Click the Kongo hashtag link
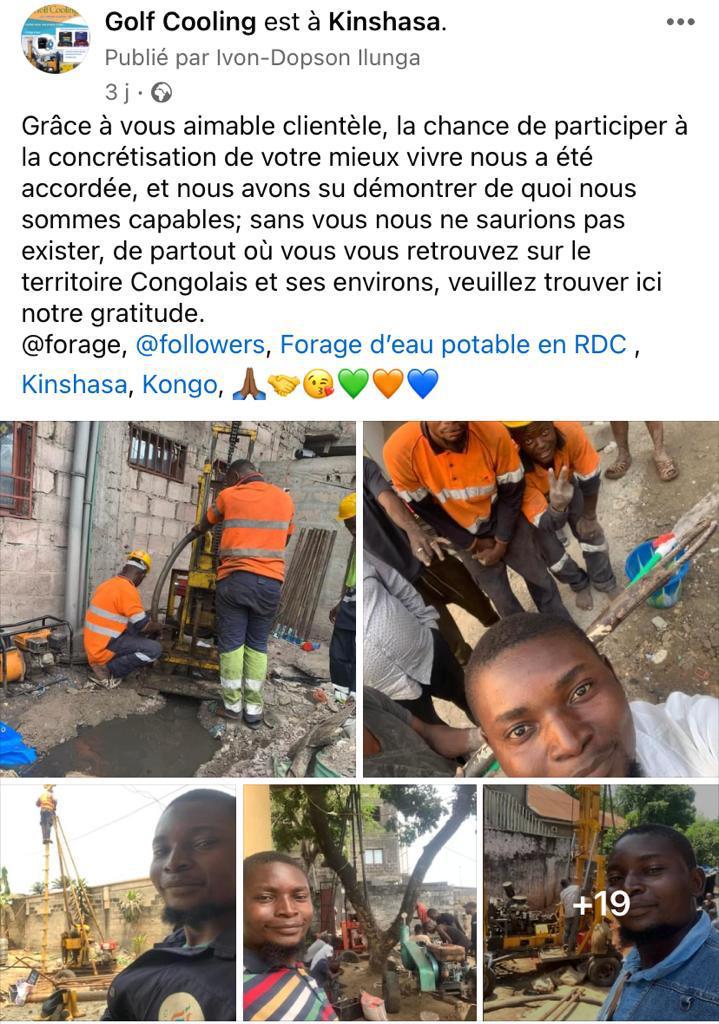This screenshot has width=719, height=1024. (x=179, y=385)
